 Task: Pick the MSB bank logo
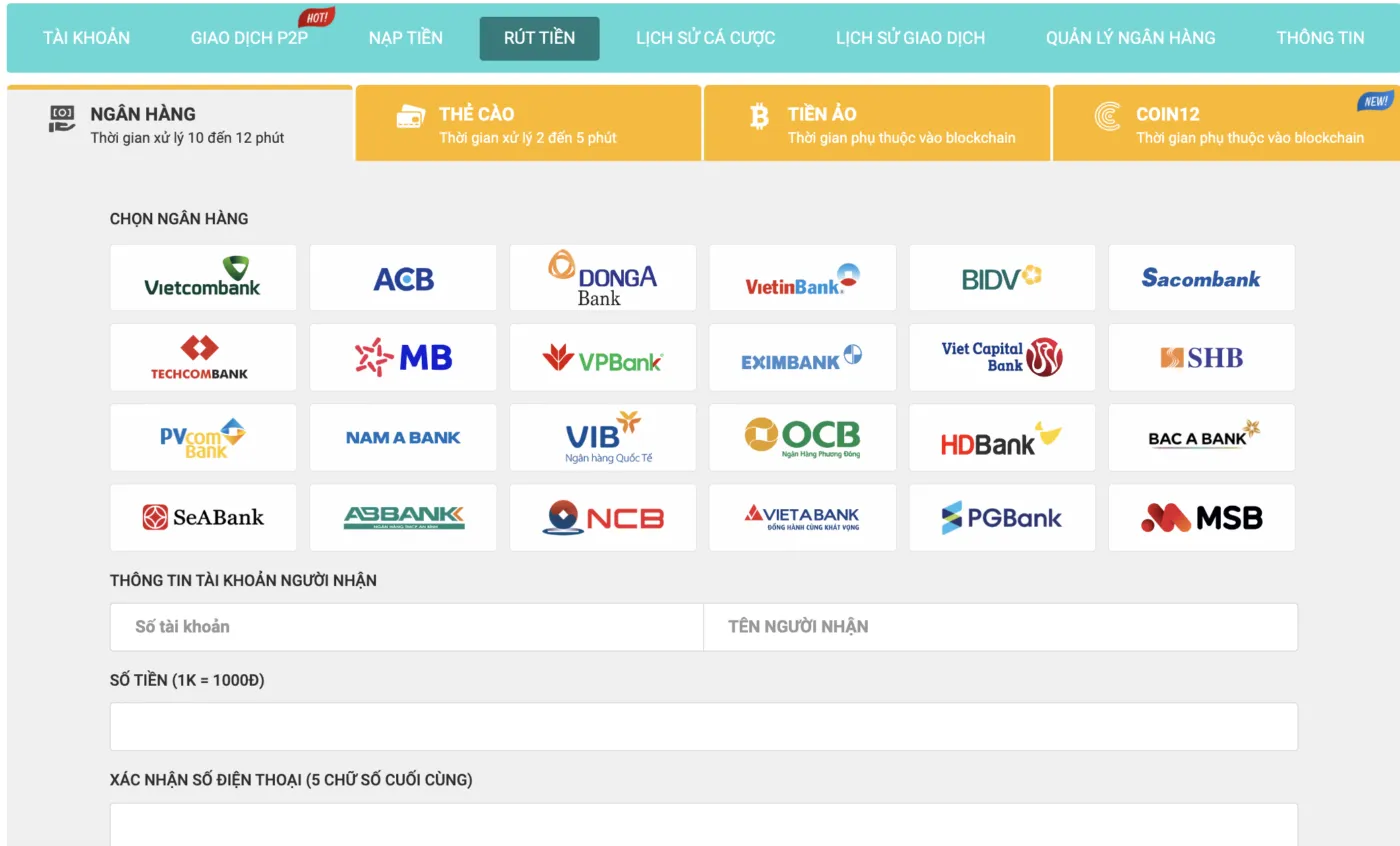click(x=1201, y=517)
